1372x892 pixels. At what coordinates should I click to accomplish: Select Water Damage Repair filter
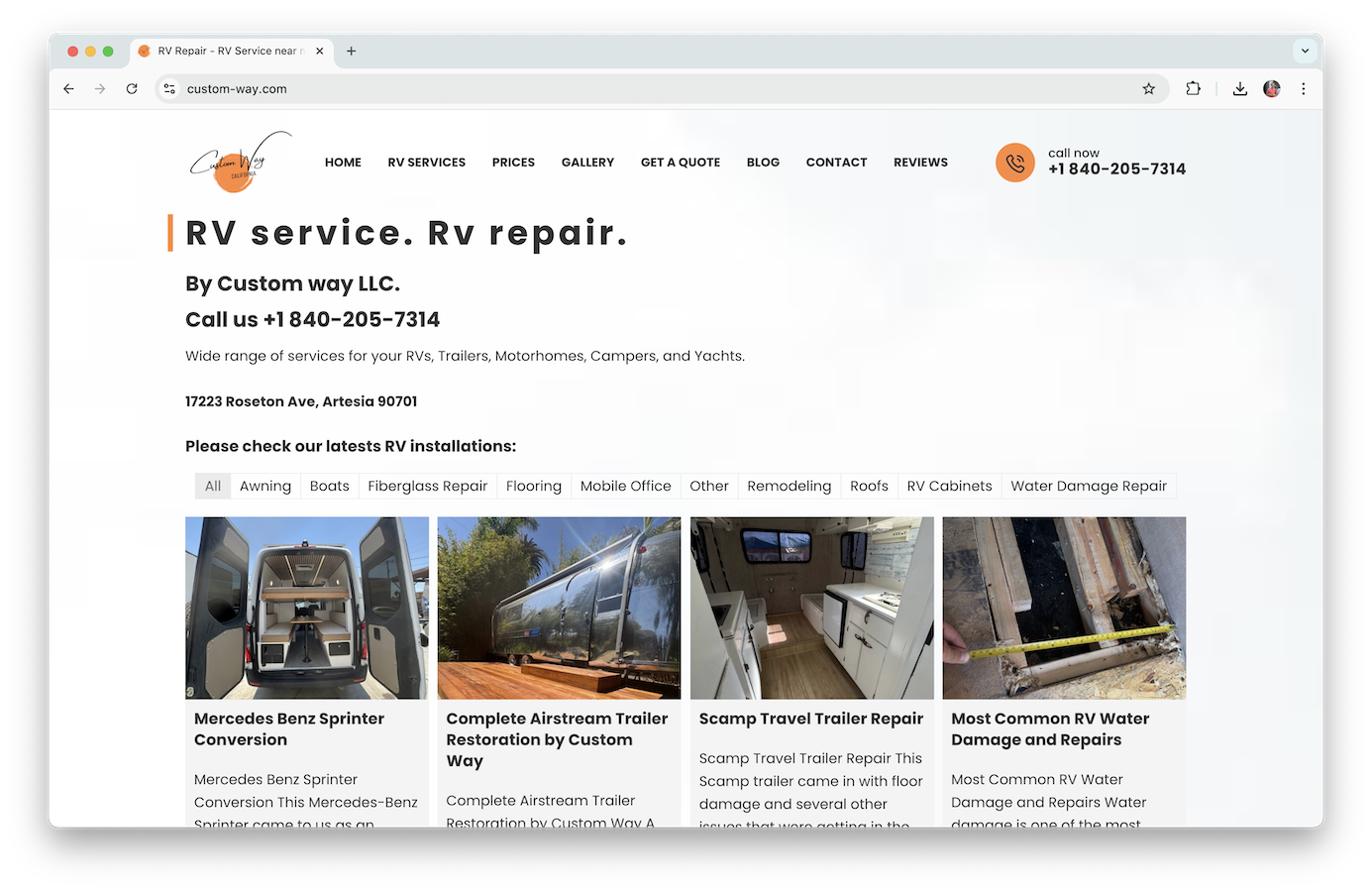tap(1089, 486)
